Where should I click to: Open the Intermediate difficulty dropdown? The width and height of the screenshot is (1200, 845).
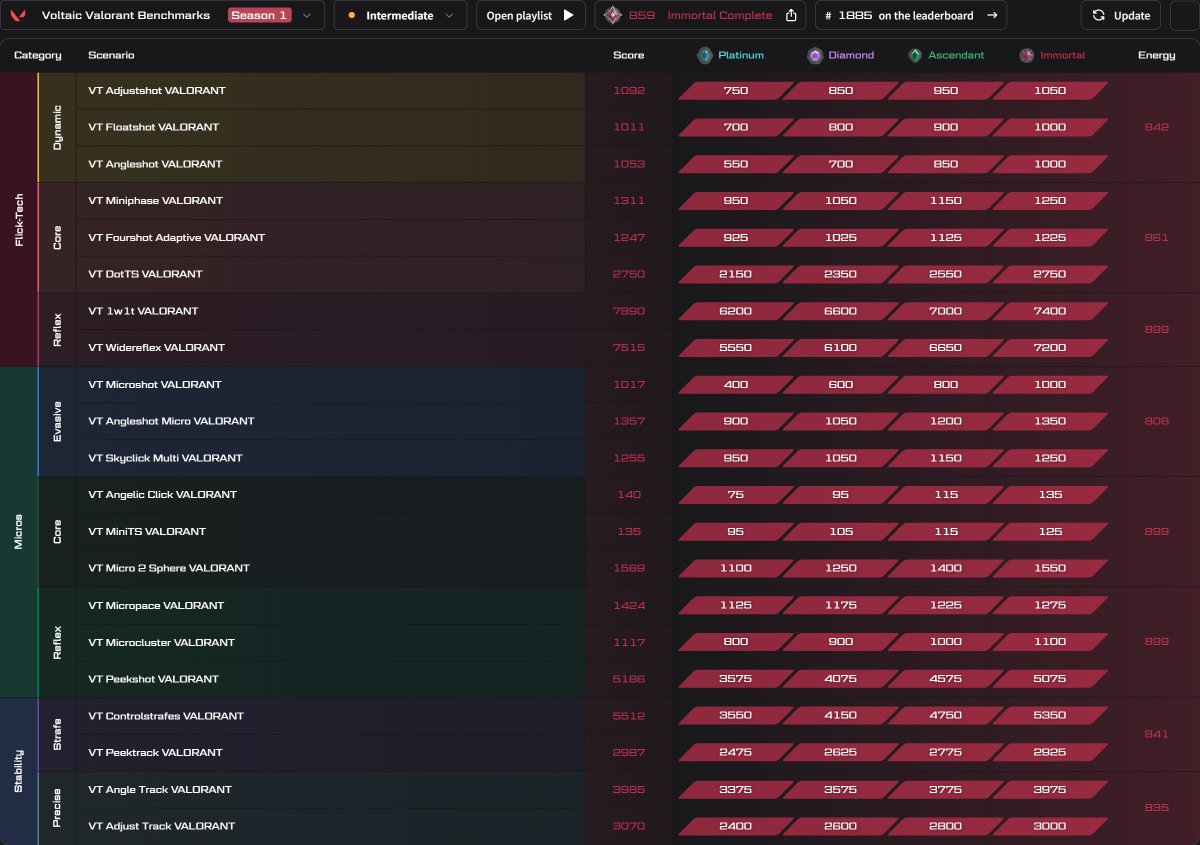click(x=400, y=15)
